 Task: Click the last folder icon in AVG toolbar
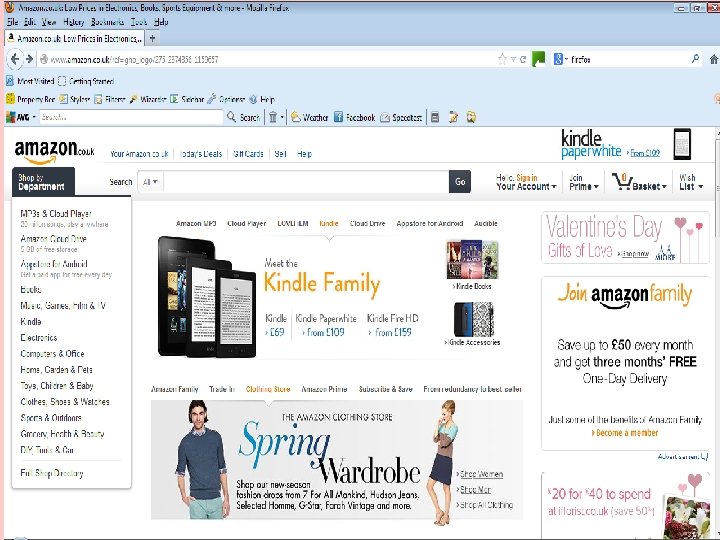pos(471,117)
